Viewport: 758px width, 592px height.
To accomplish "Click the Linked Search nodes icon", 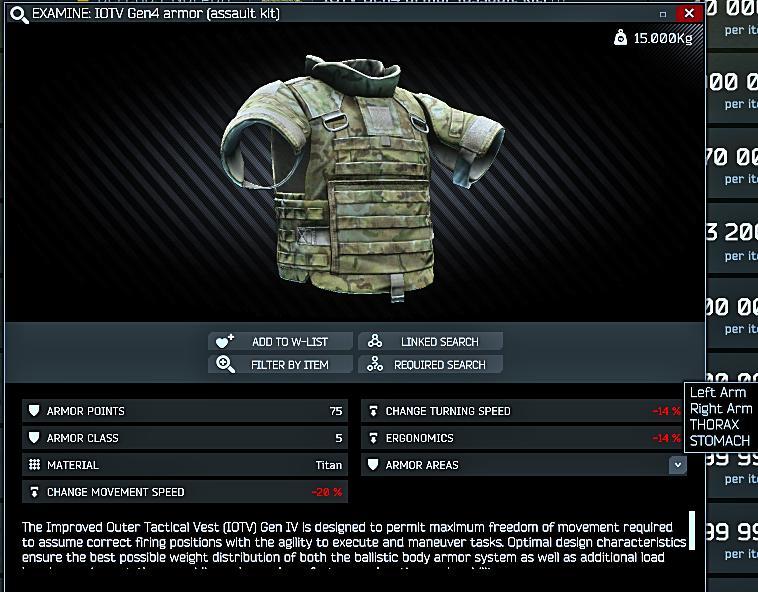I will (375, 341).
